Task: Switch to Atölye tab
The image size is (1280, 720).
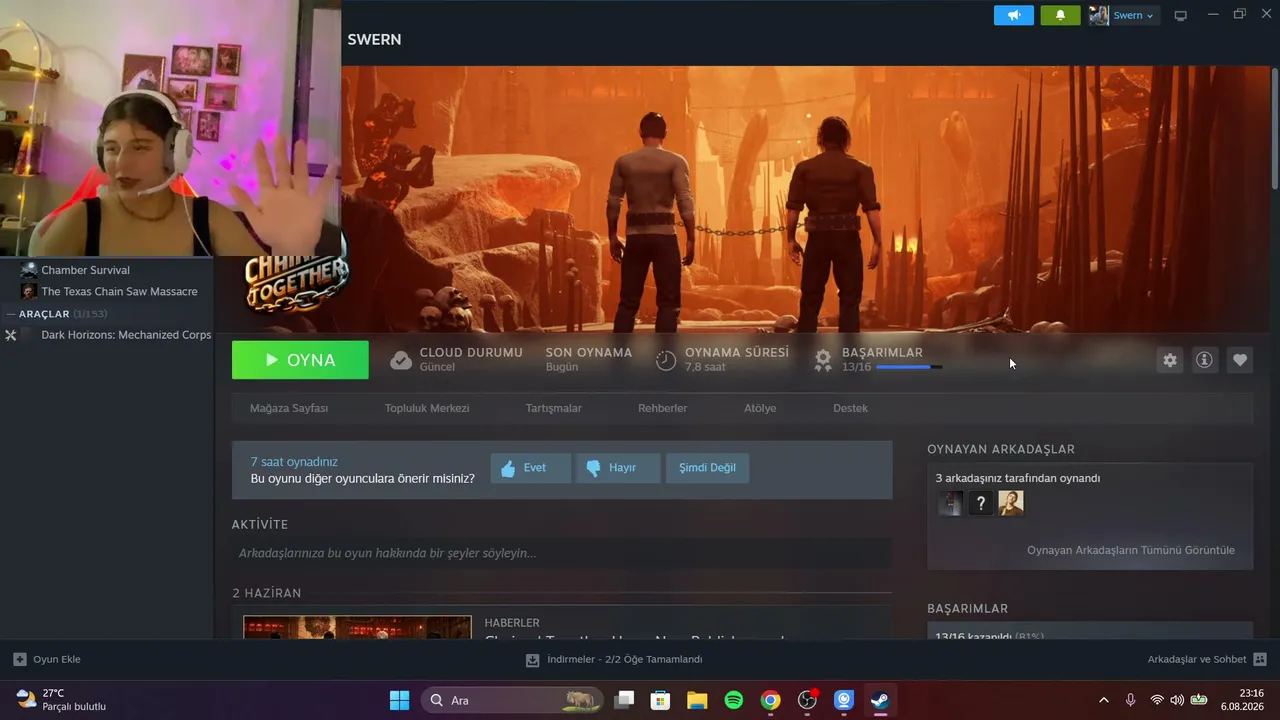Action: click(x=760, y=408)
